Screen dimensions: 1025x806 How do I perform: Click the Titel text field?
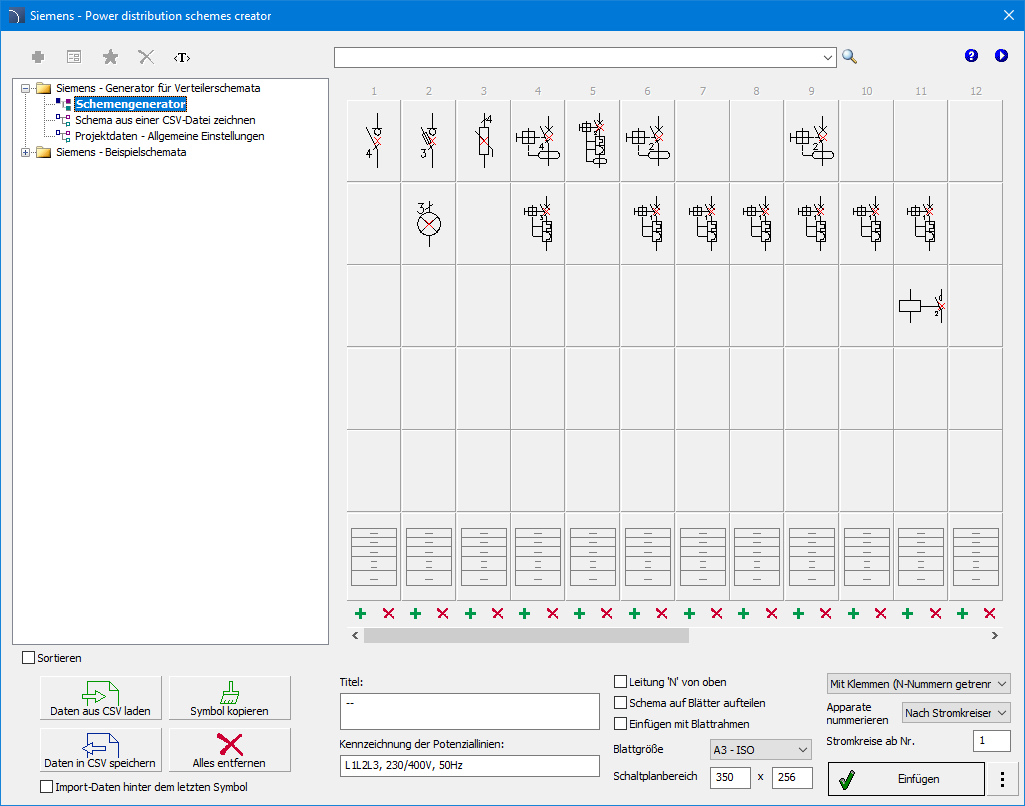469,711
